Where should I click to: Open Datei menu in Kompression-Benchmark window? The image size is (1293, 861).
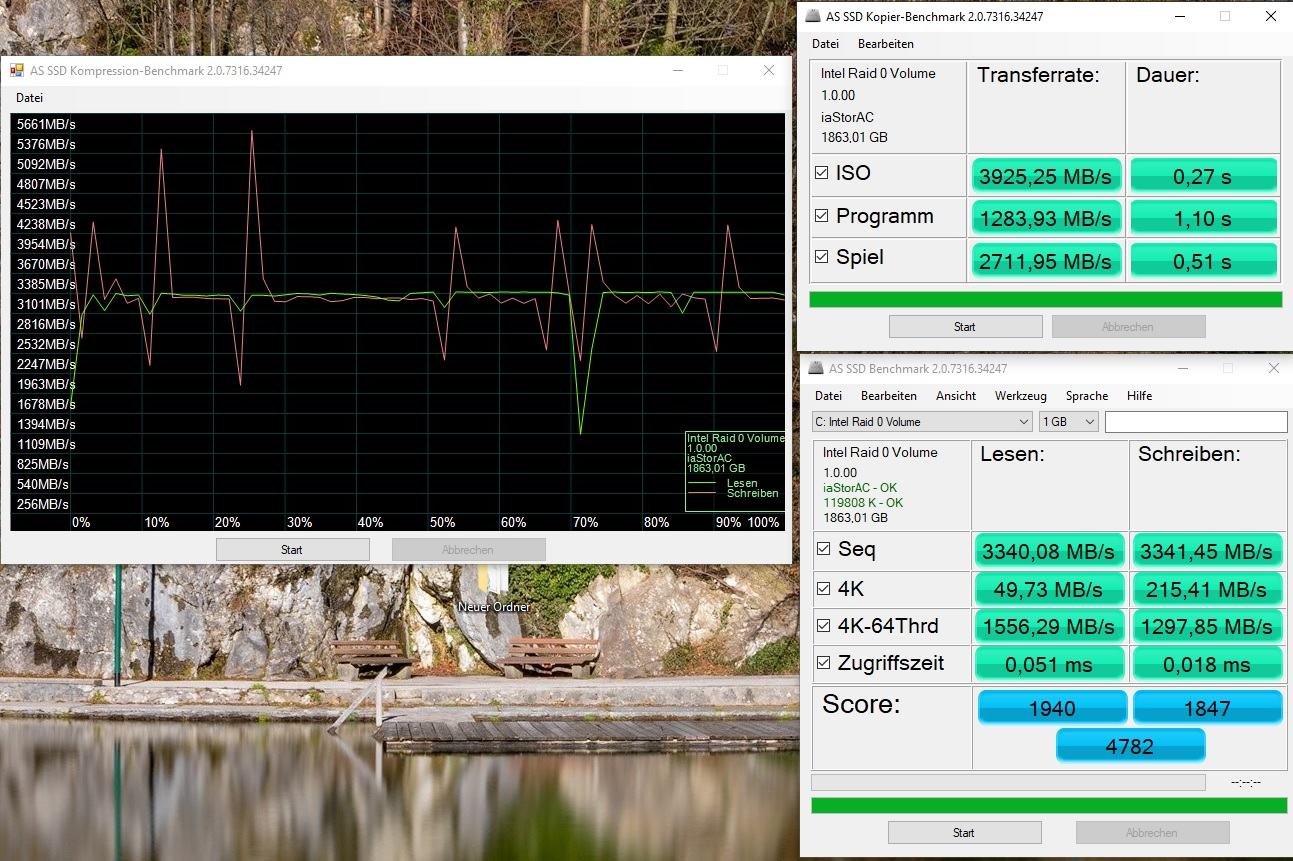click(x=29, y=98)
